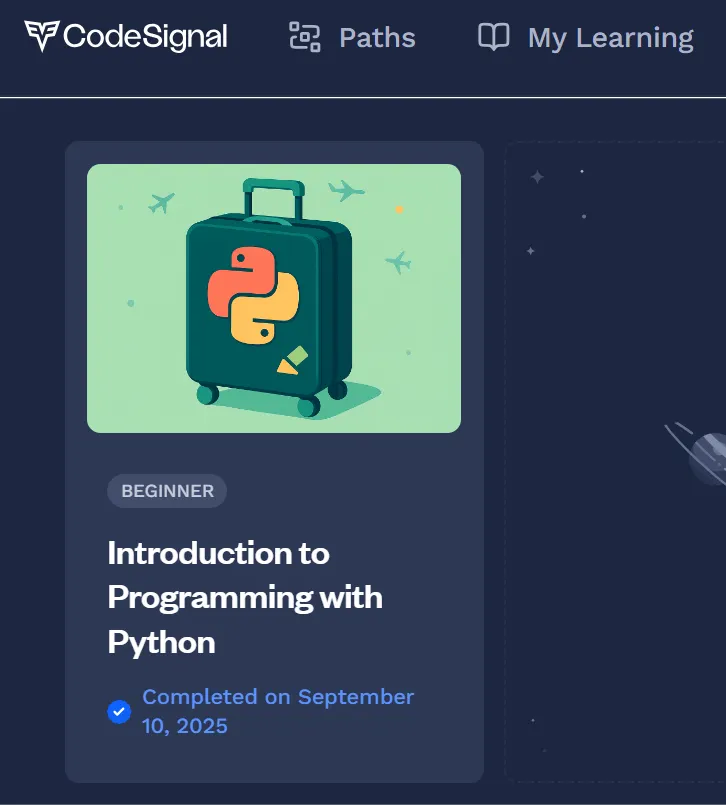Click the airplane right of the suitcase
The height and width of the screenshot is (805, 726).
(398, 262)
